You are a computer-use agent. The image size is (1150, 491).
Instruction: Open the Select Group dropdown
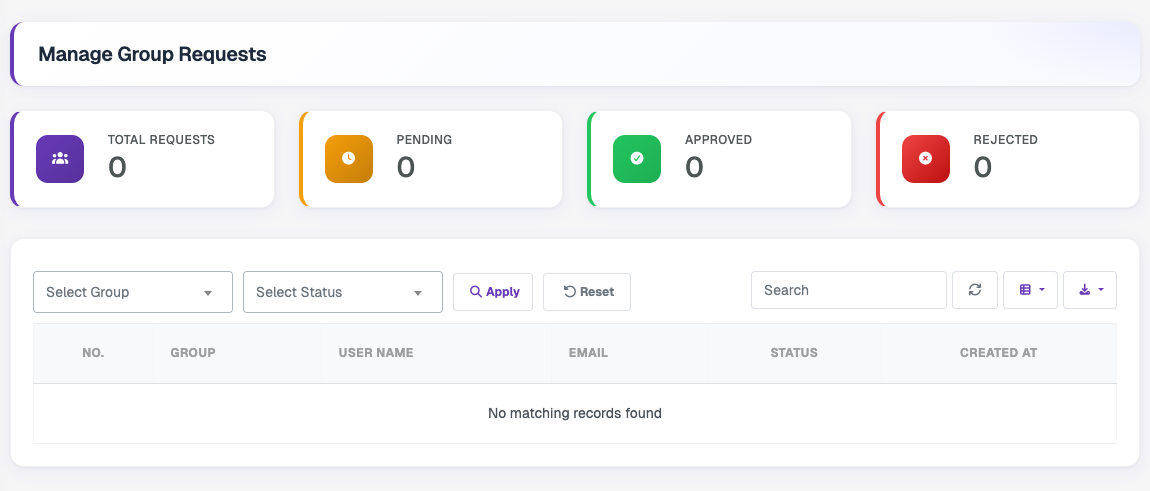coord(133,292)
